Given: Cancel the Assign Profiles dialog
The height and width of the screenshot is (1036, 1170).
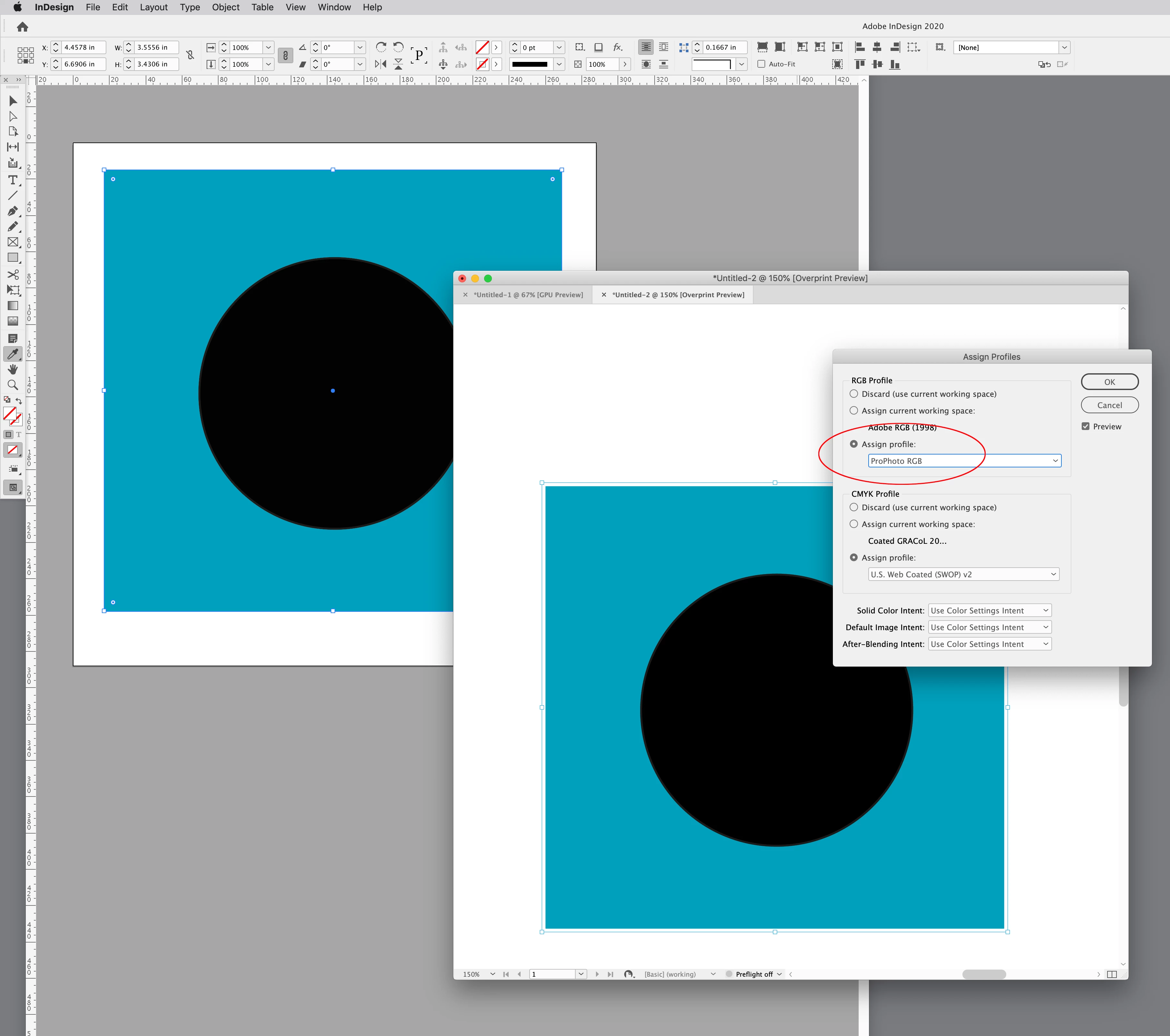Looking at the screenshot, I should pos(1109,405).
